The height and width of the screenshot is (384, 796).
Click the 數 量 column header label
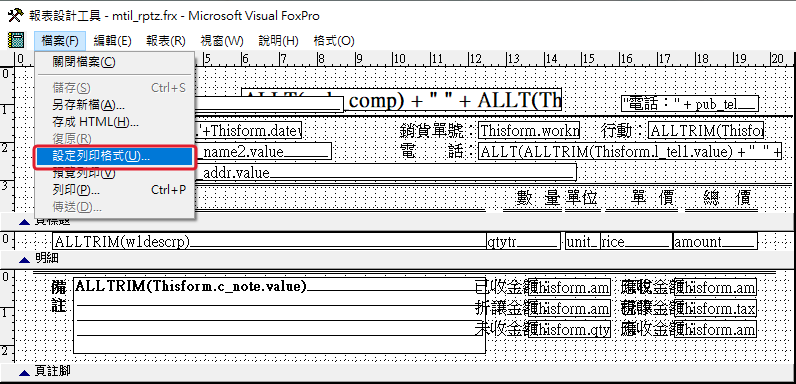(x=539, y=198)
